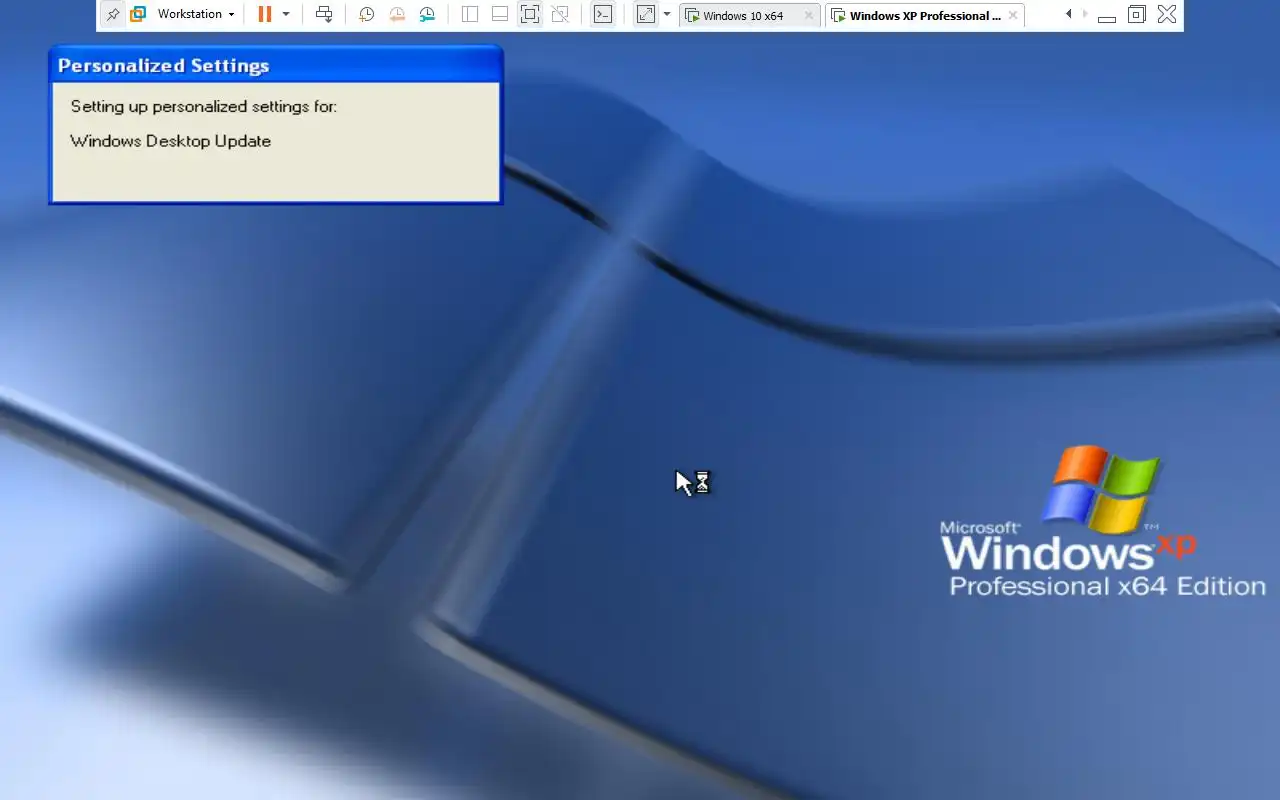Toggle the thumbnail bar view
1280x800 pixels.
500,15
